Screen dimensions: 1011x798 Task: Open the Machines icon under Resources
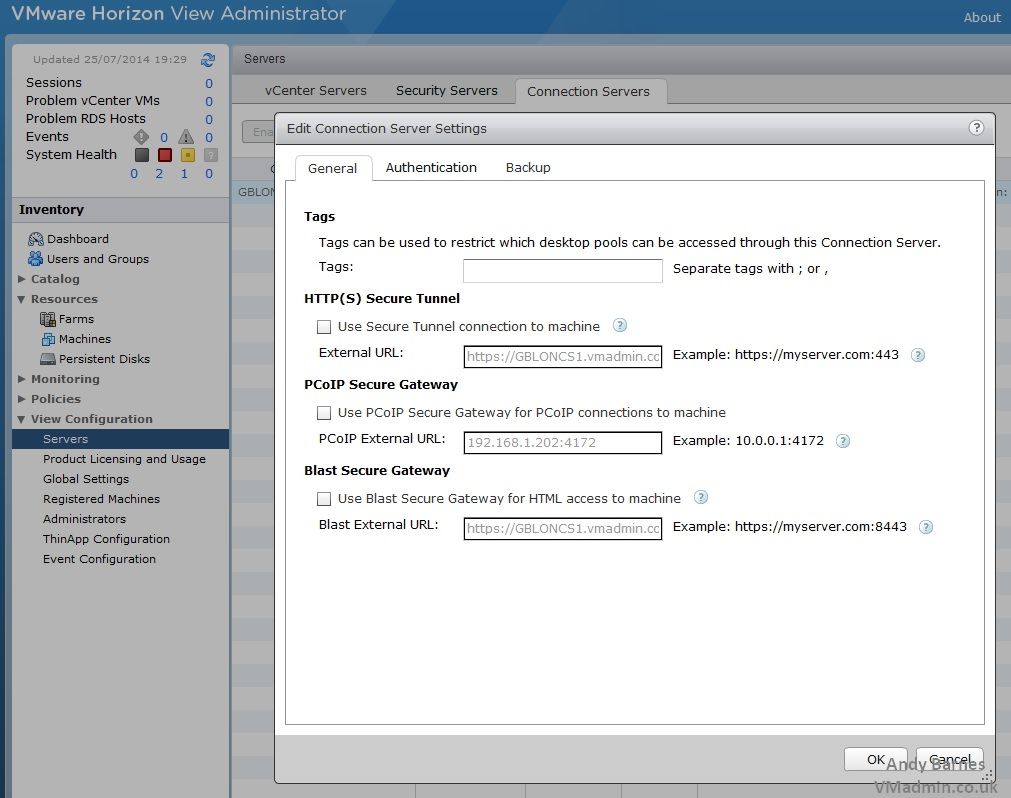(x=48, y=339)
